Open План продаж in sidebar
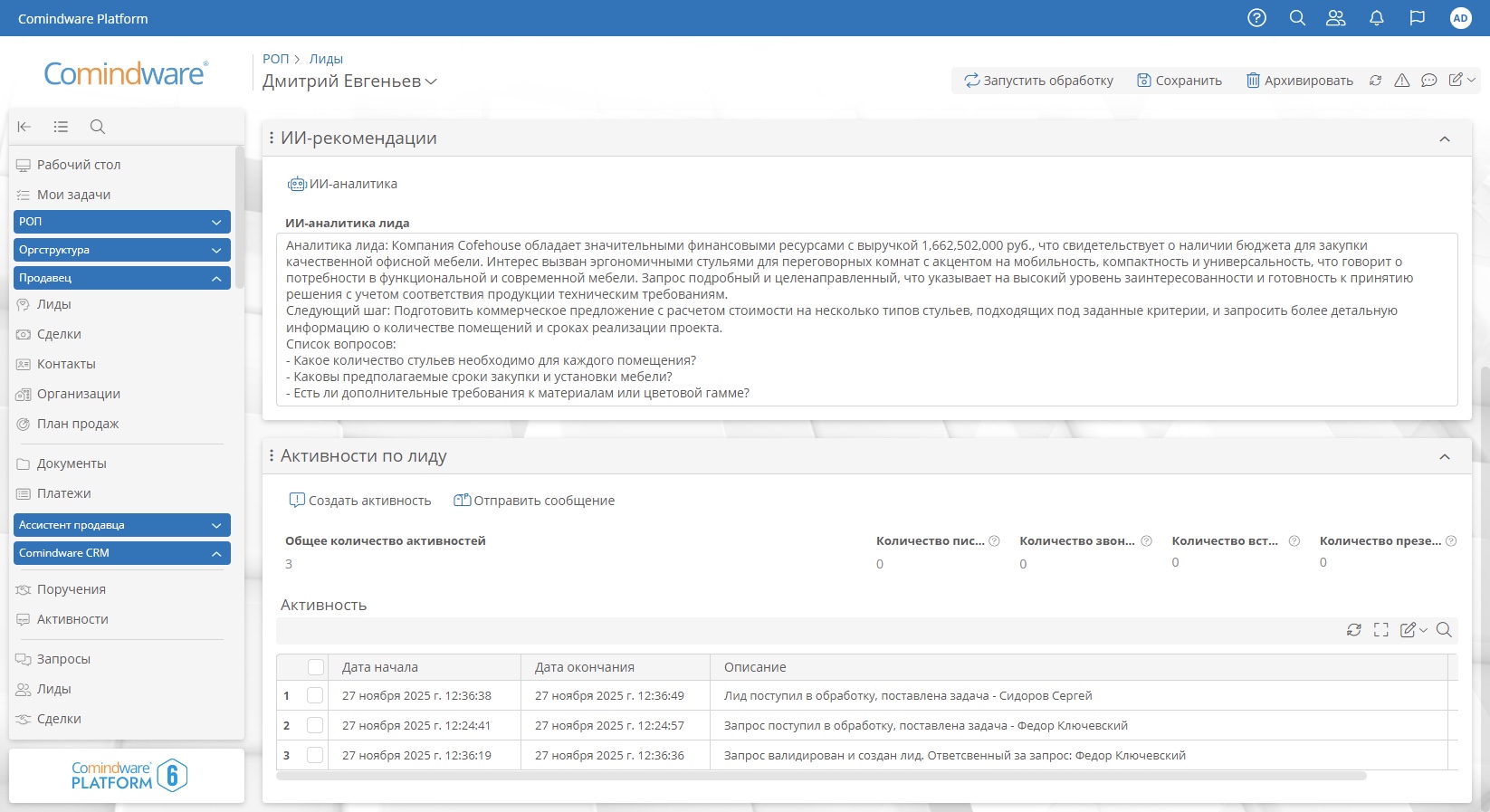 (78, 424)
